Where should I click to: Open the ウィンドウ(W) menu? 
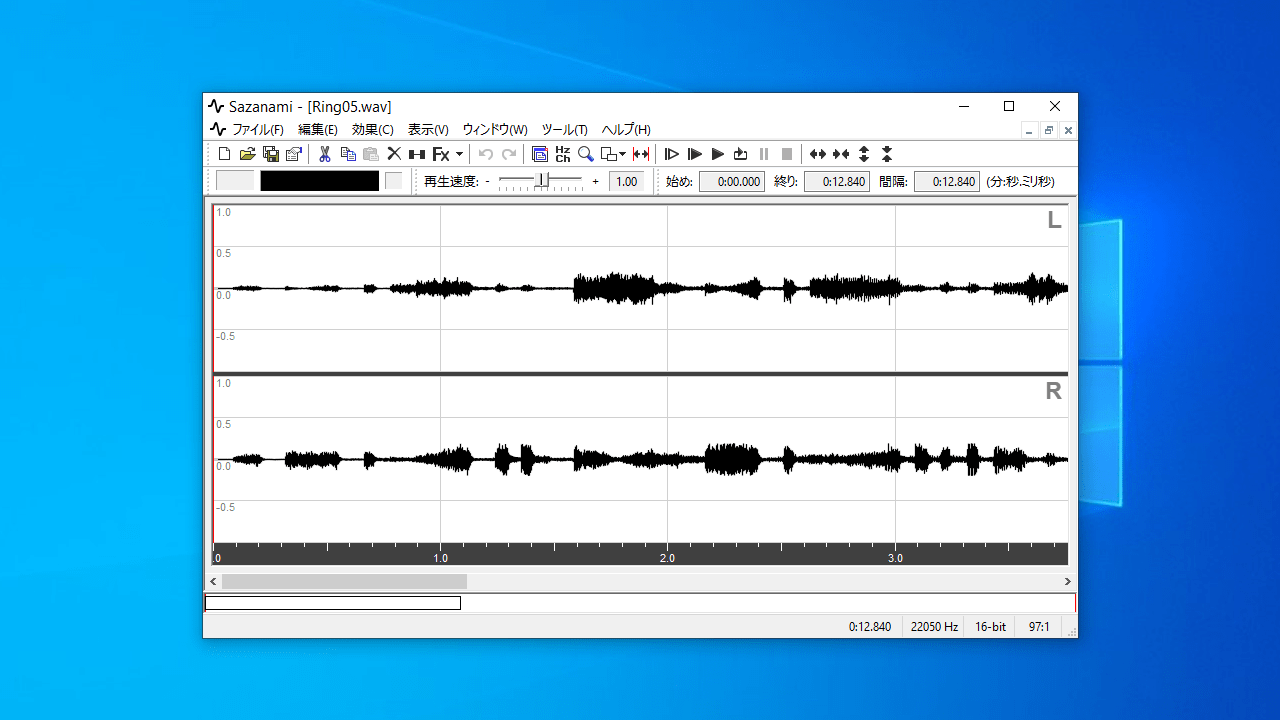pos(495,130)
